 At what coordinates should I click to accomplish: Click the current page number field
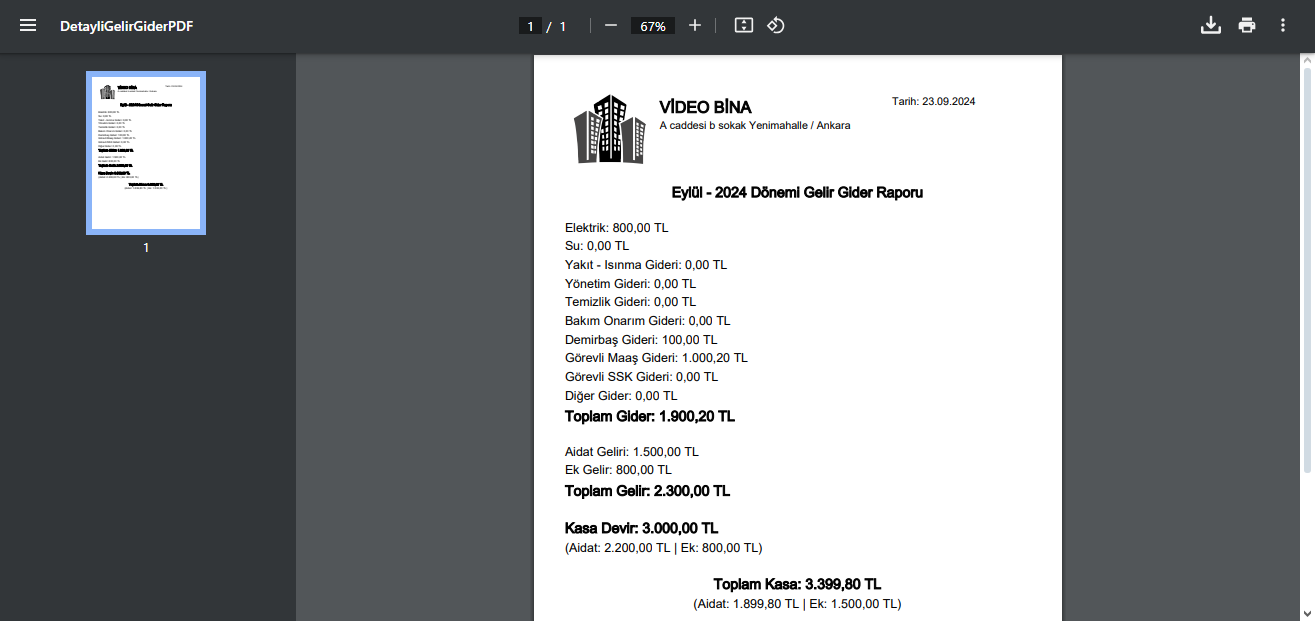click(x=530, y=27)
